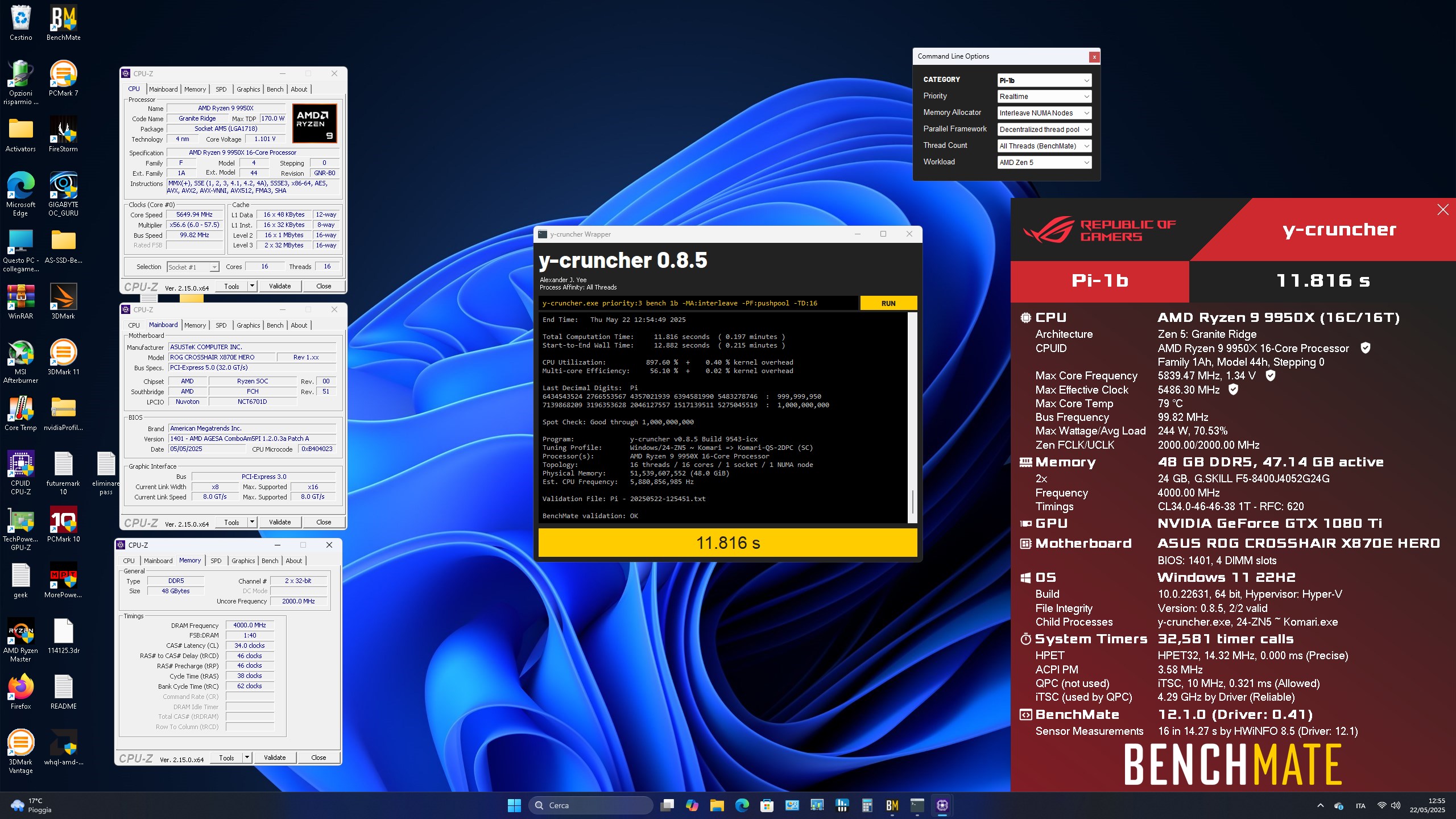Open the CATEGORY Pi-1b dropdown
This screenshot has height=819, width=1456.
pyautogui.click(x=1044, y=80)
